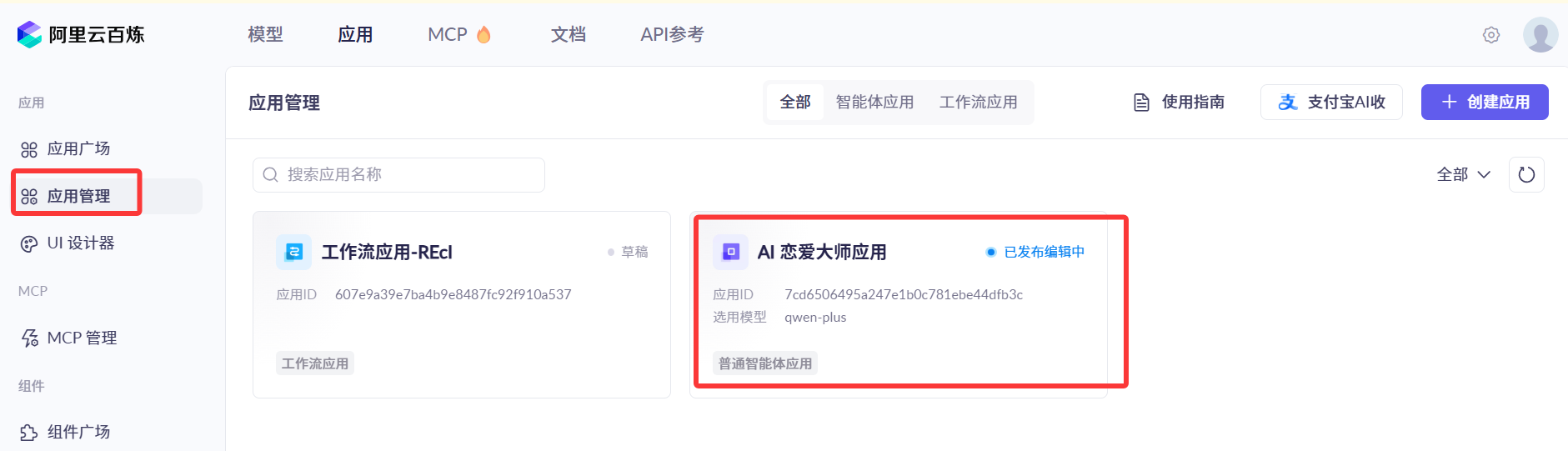Click the MCP 管理 sidebar icon

[x=29, y=338]
